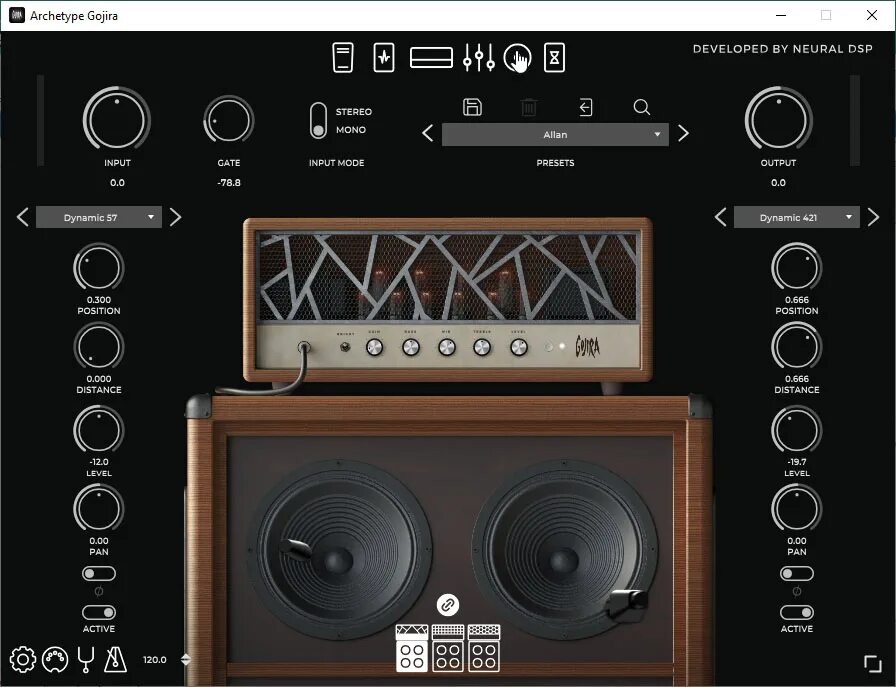The height and width of the screenshot is (687, 896).
Task: Click the amp LEVEL knob
Action: [x=519, y=347]
